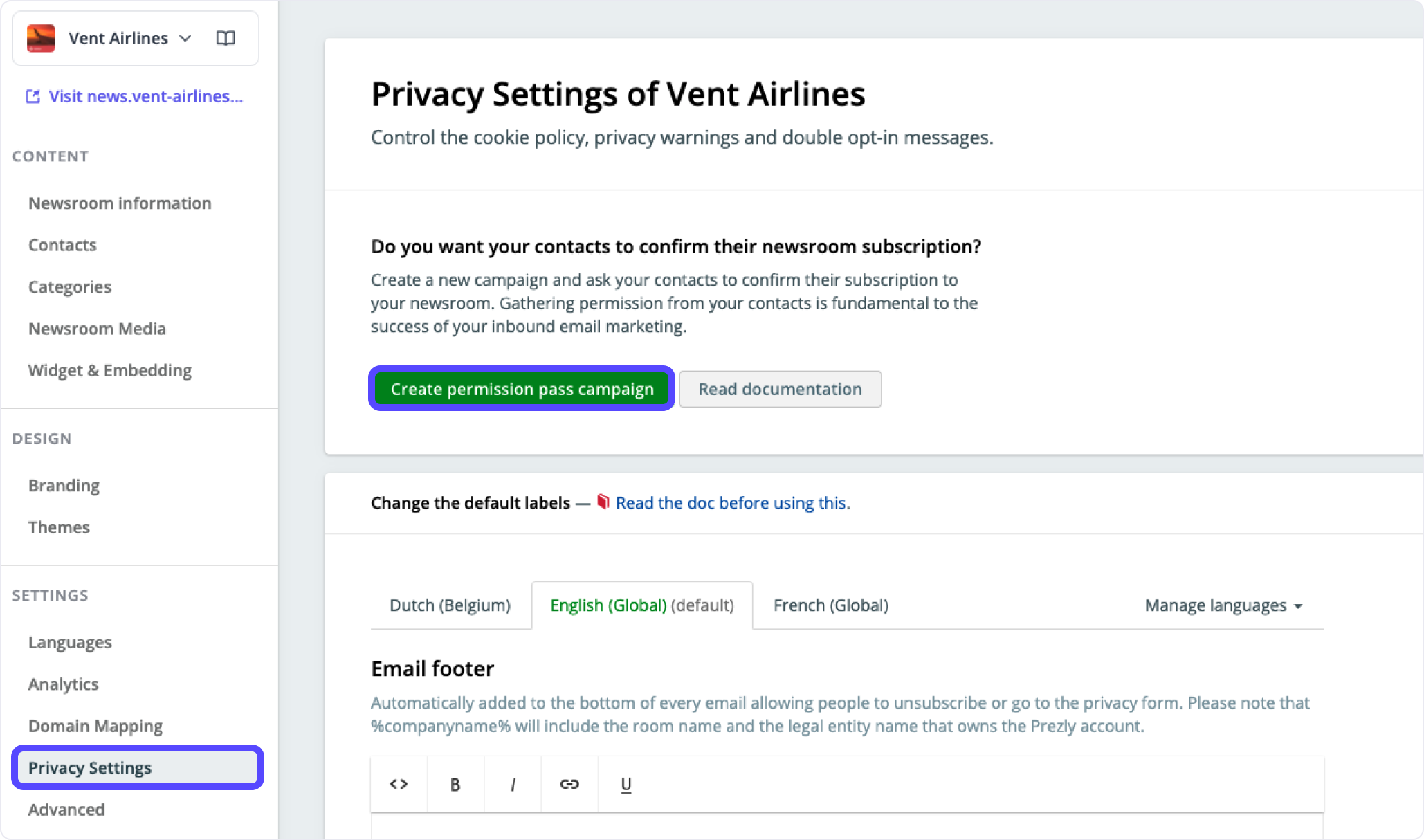The height and width of the screenshot is (840, 1424).
Task: Click the external link icon near Visit news
Action: pyautogui.click(x=33, y=96)
